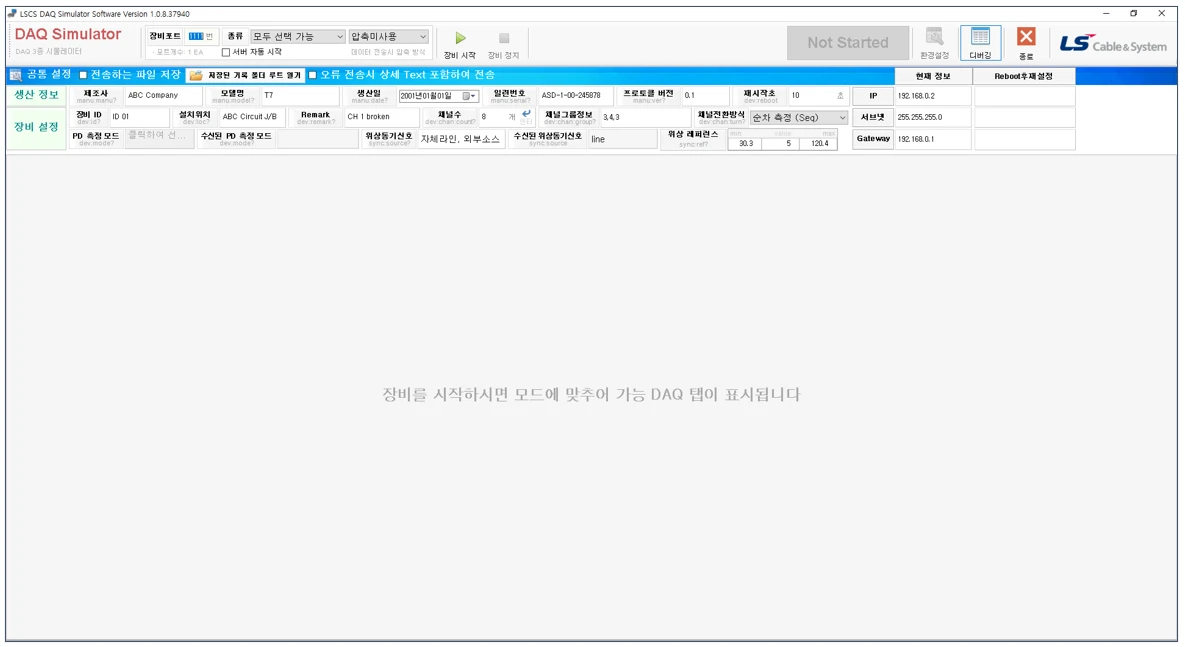Screen dimensions: 1185x647
Task: Click the 공통 설정 label text
Action: pyautogui.click(x=49, y=74)
